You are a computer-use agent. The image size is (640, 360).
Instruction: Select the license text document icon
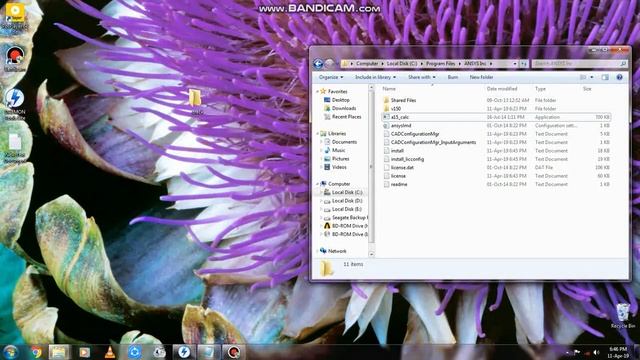(x=386, y=176)
